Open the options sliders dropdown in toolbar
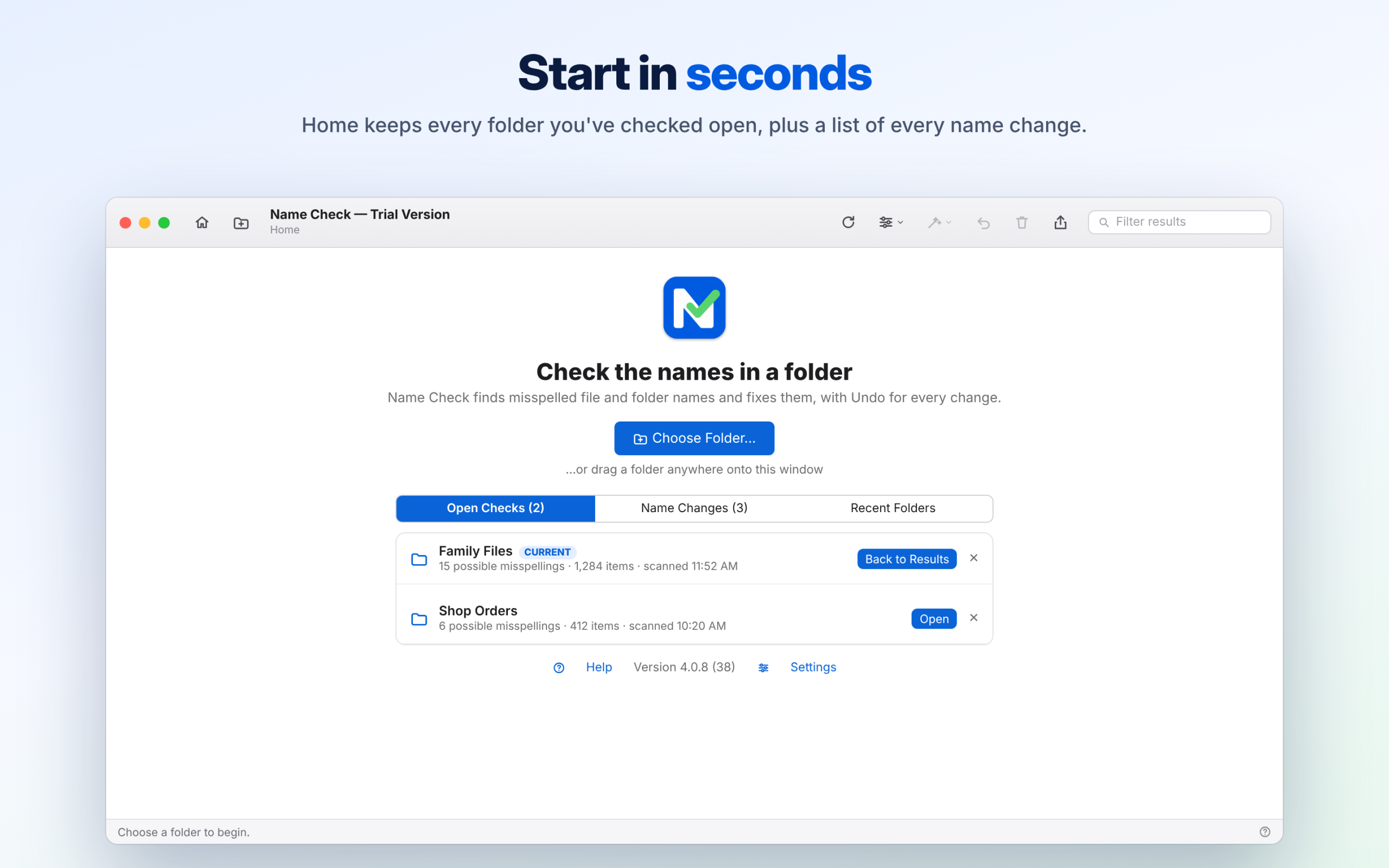Viewport: 1389px width, 868px height. (x=891, y=222)
